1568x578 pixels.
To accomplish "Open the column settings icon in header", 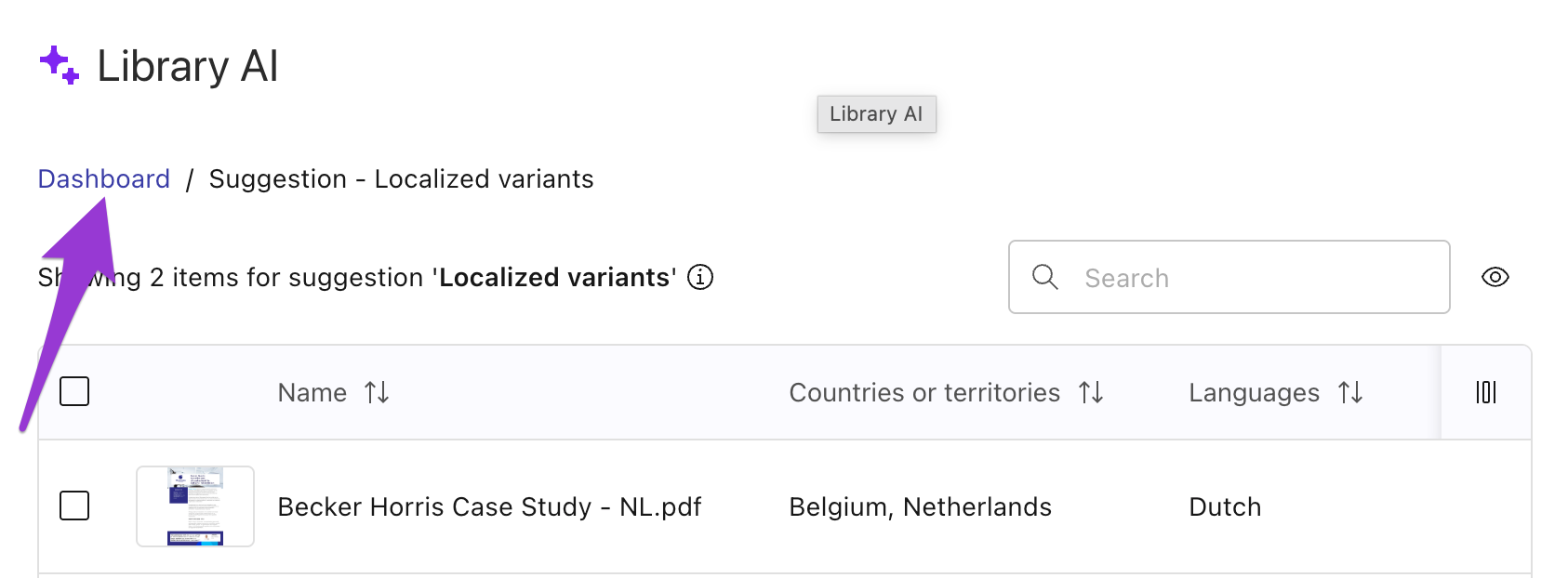I will 1486,392.
